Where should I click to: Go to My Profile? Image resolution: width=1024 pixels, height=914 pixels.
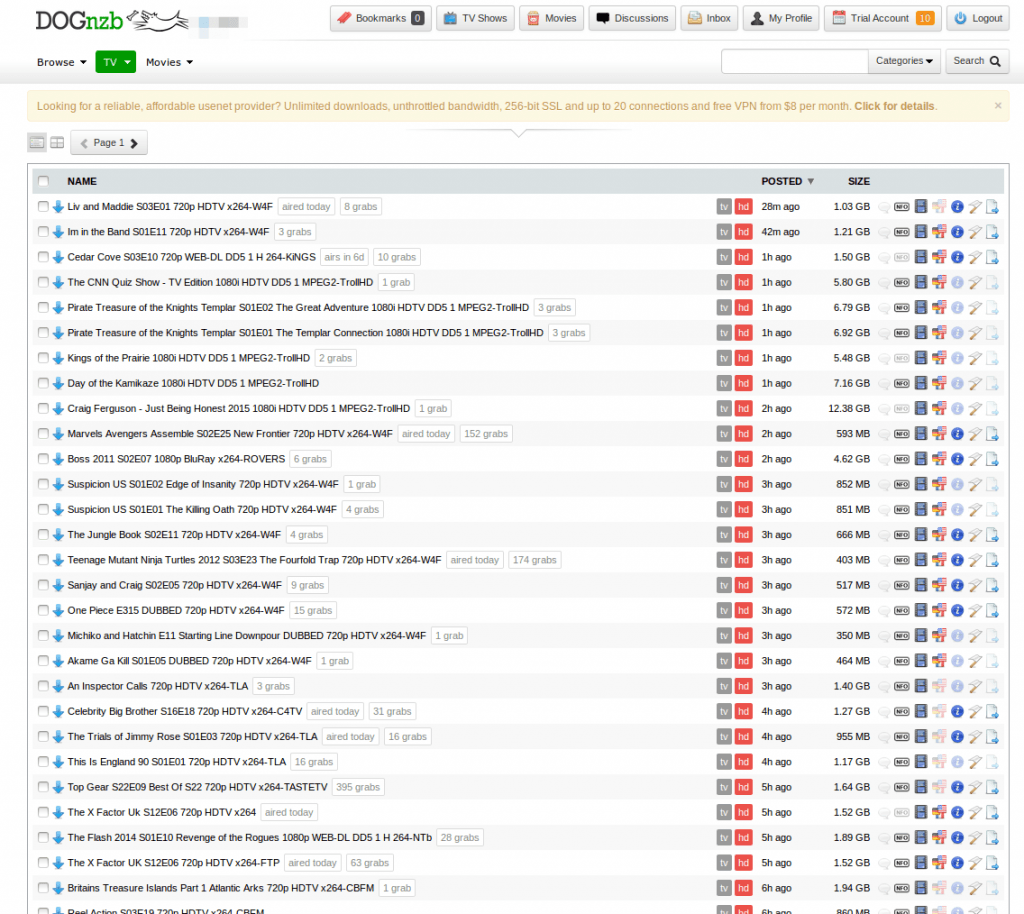click(x=781, y=18)
